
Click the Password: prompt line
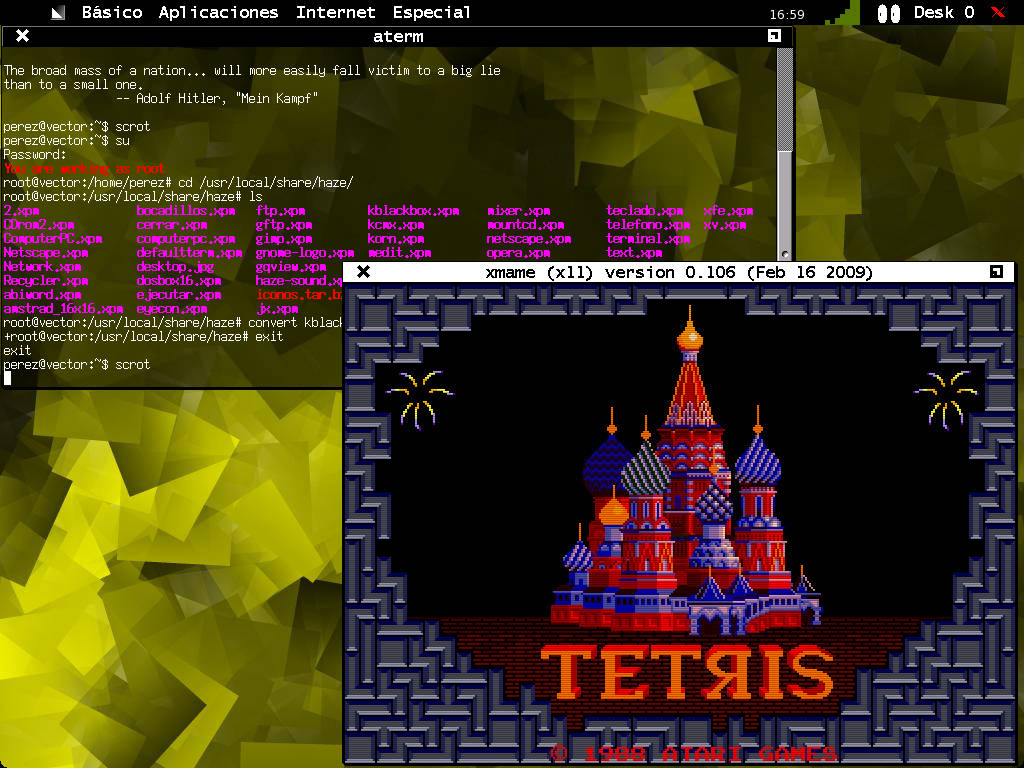35,155
